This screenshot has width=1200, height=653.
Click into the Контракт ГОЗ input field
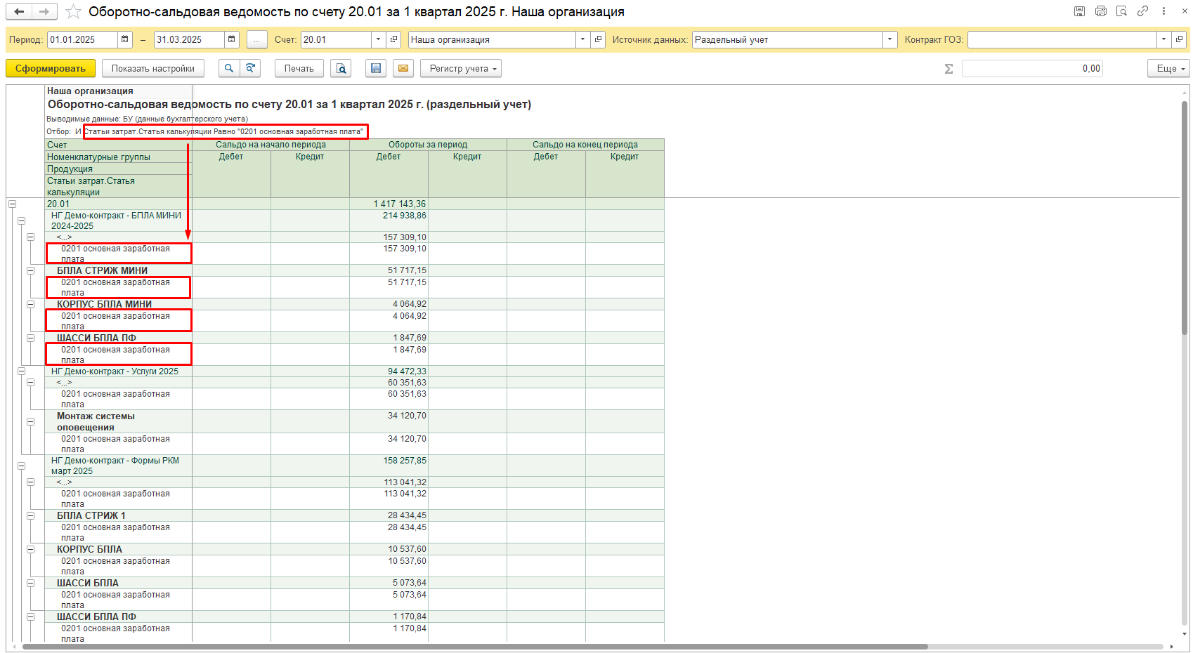click(x=1062, y=40)
